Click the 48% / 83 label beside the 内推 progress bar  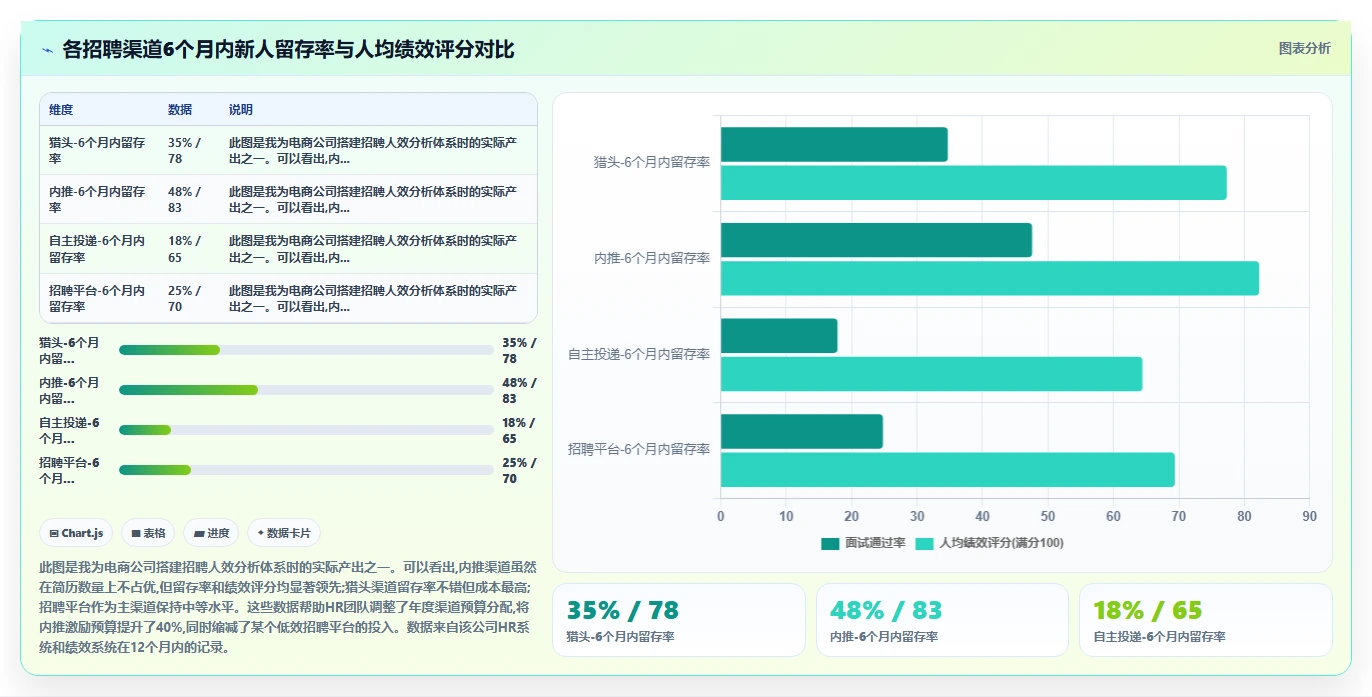(518, 390)
